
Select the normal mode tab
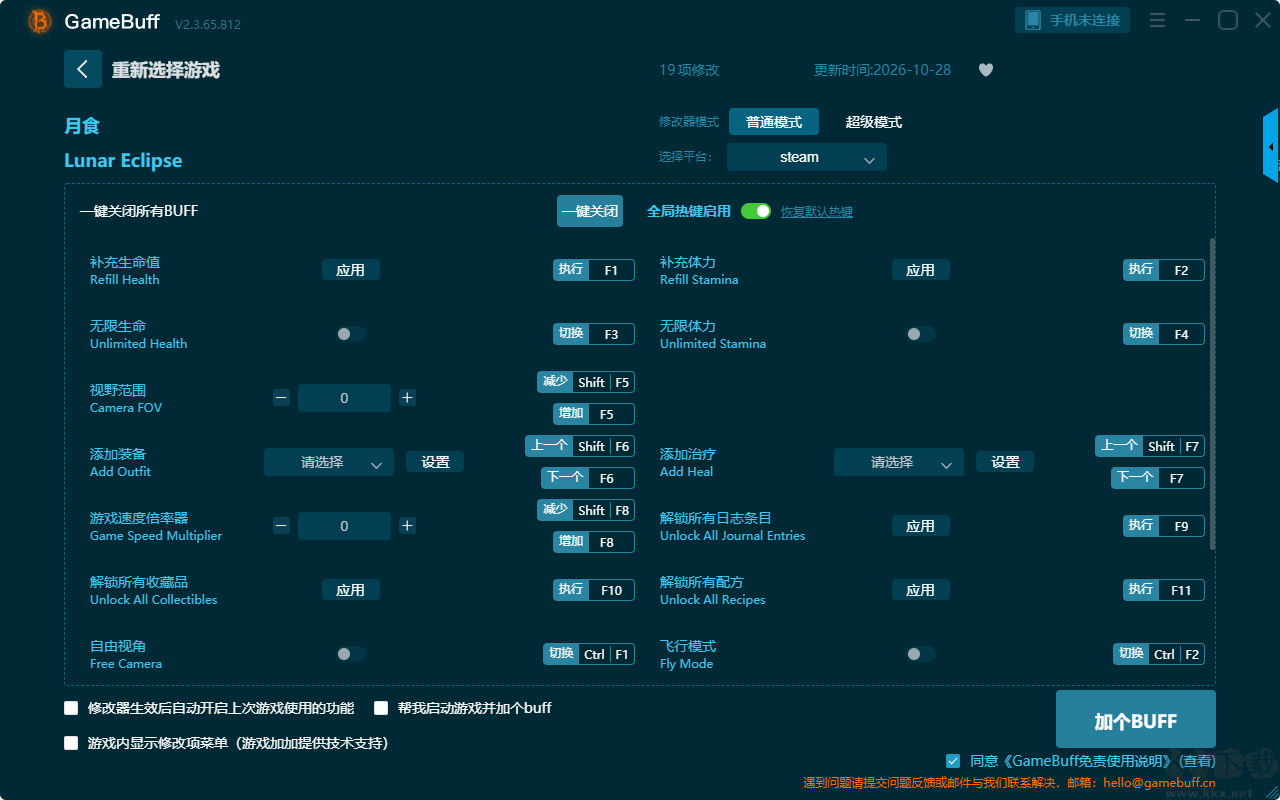point(774,122)
